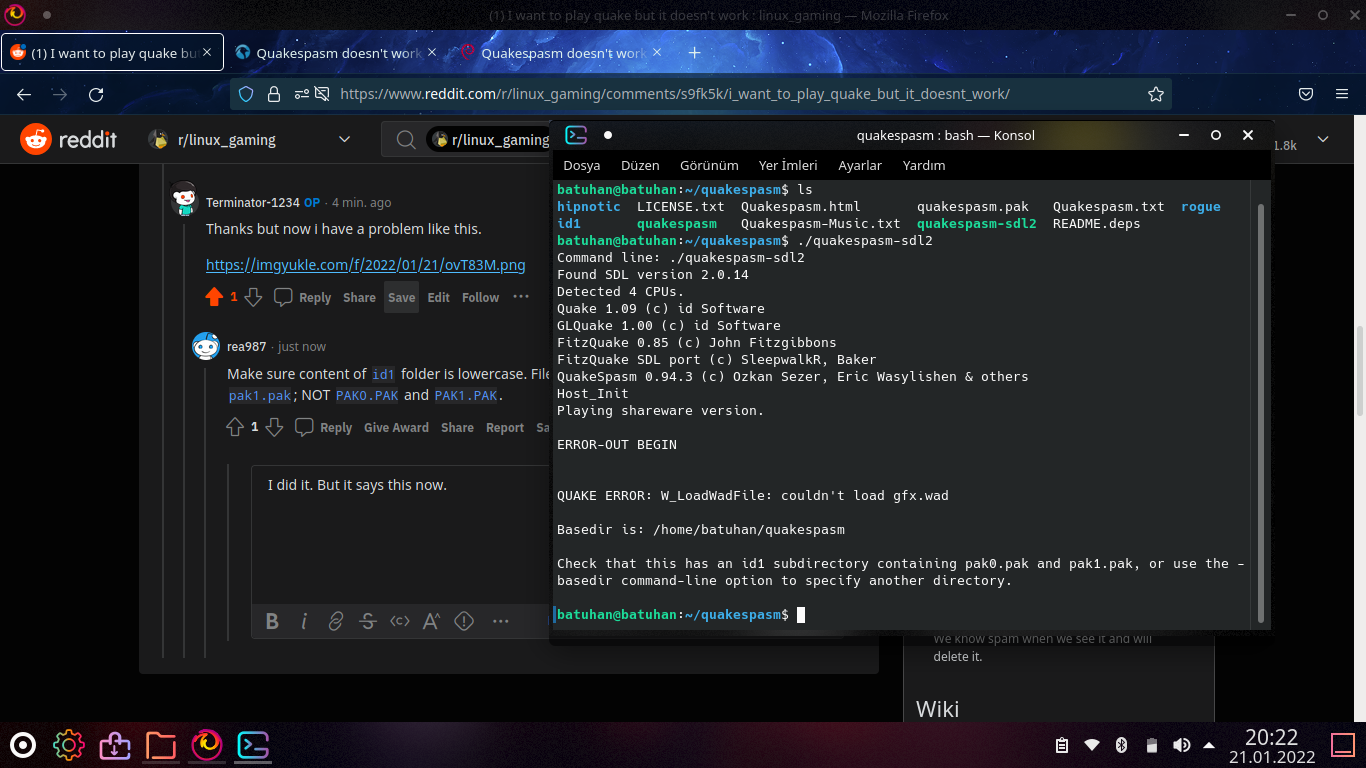Give Award to rea987's comment

tap(396, 427)
